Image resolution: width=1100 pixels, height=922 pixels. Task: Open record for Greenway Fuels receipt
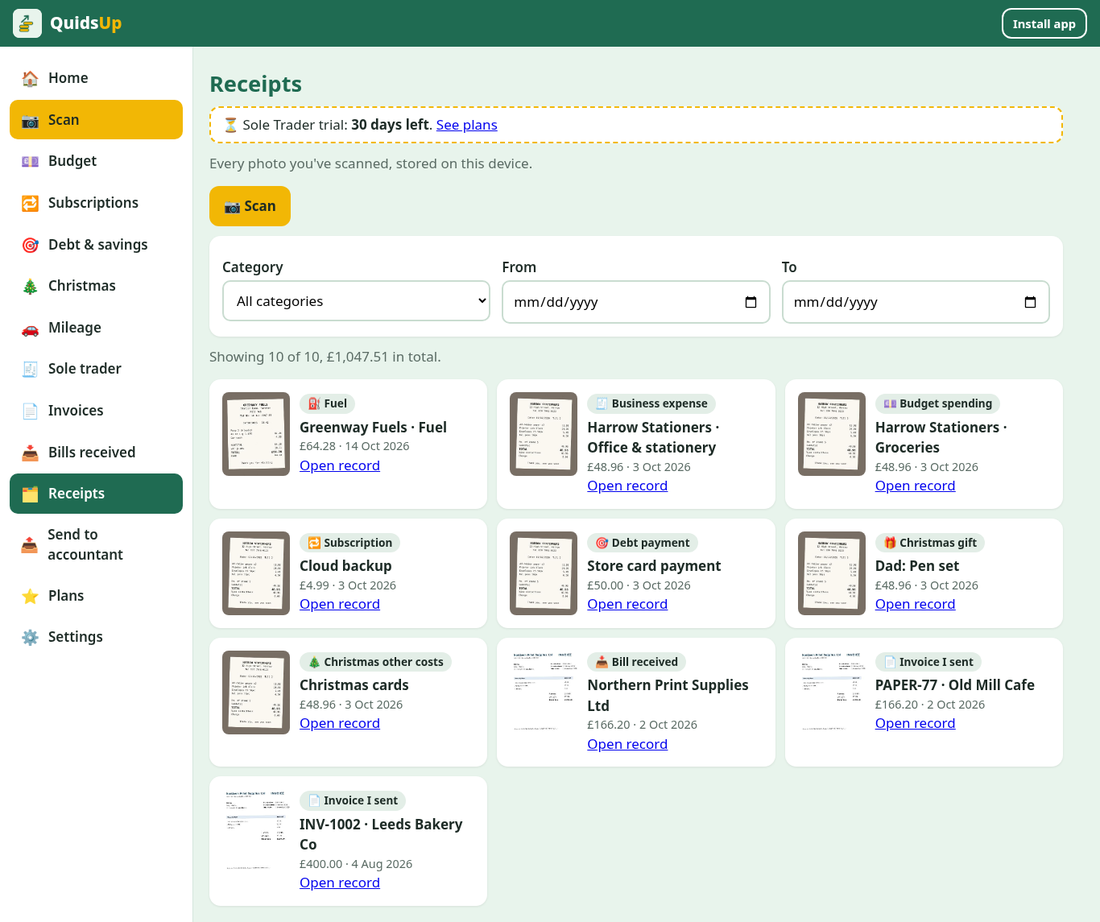340,466
